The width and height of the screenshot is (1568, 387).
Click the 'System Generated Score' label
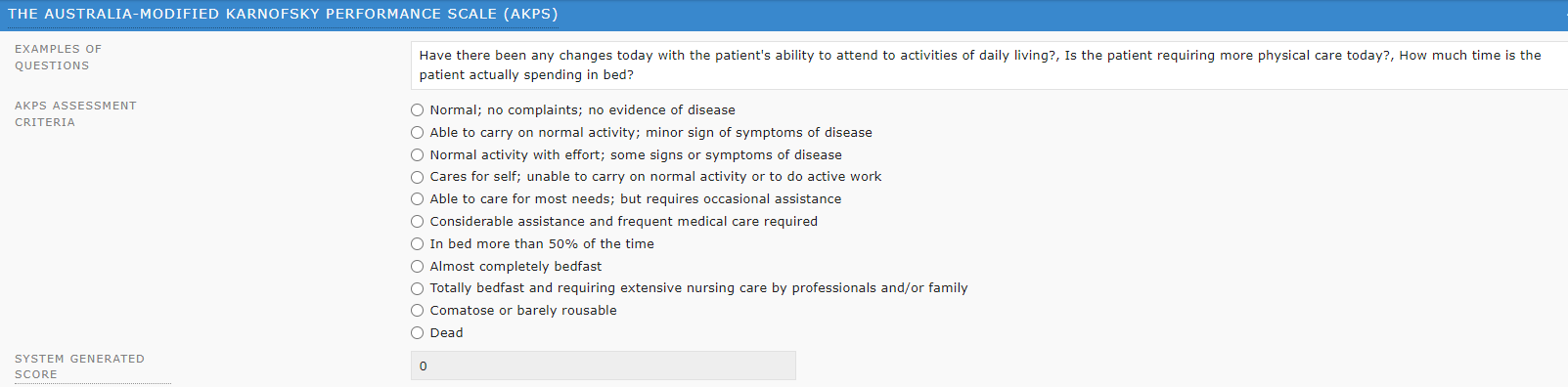pos(79,366)
